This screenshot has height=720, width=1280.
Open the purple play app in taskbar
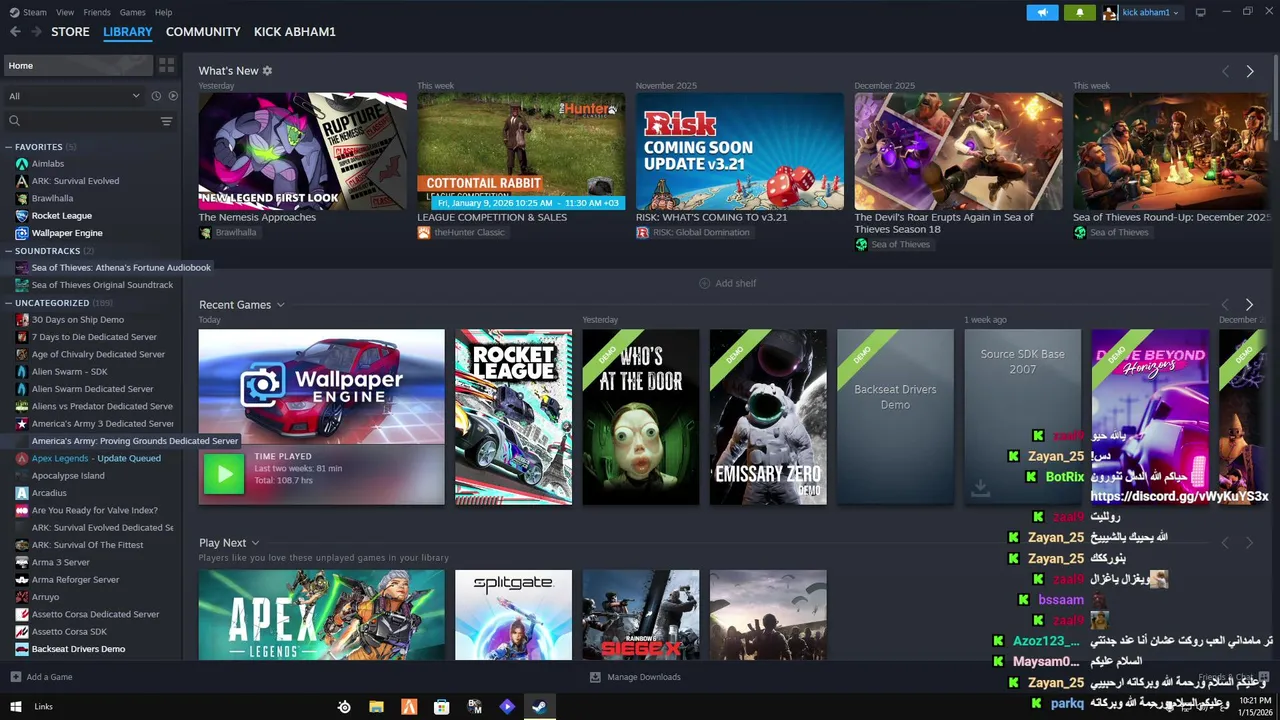click(x=507, y=707)
